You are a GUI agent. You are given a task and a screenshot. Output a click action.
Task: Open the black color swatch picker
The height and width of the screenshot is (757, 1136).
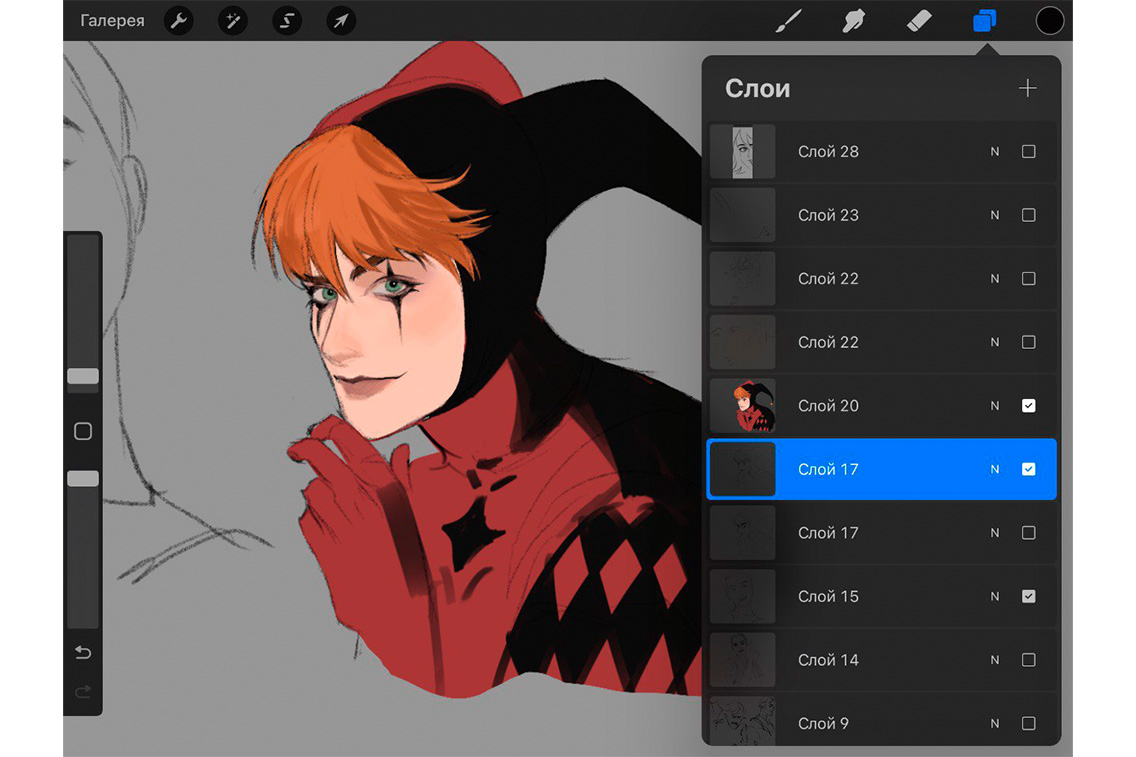[x=1049, y=20]
